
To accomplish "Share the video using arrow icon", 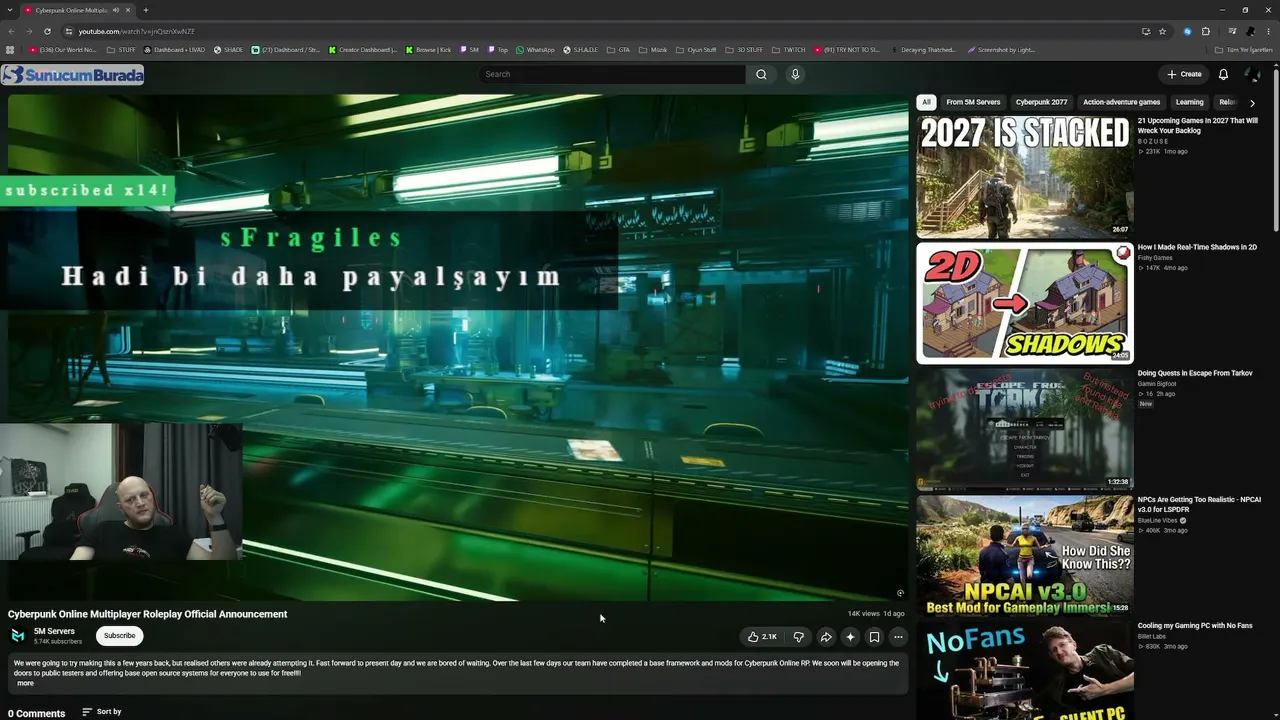I will [x=826, y=637].
